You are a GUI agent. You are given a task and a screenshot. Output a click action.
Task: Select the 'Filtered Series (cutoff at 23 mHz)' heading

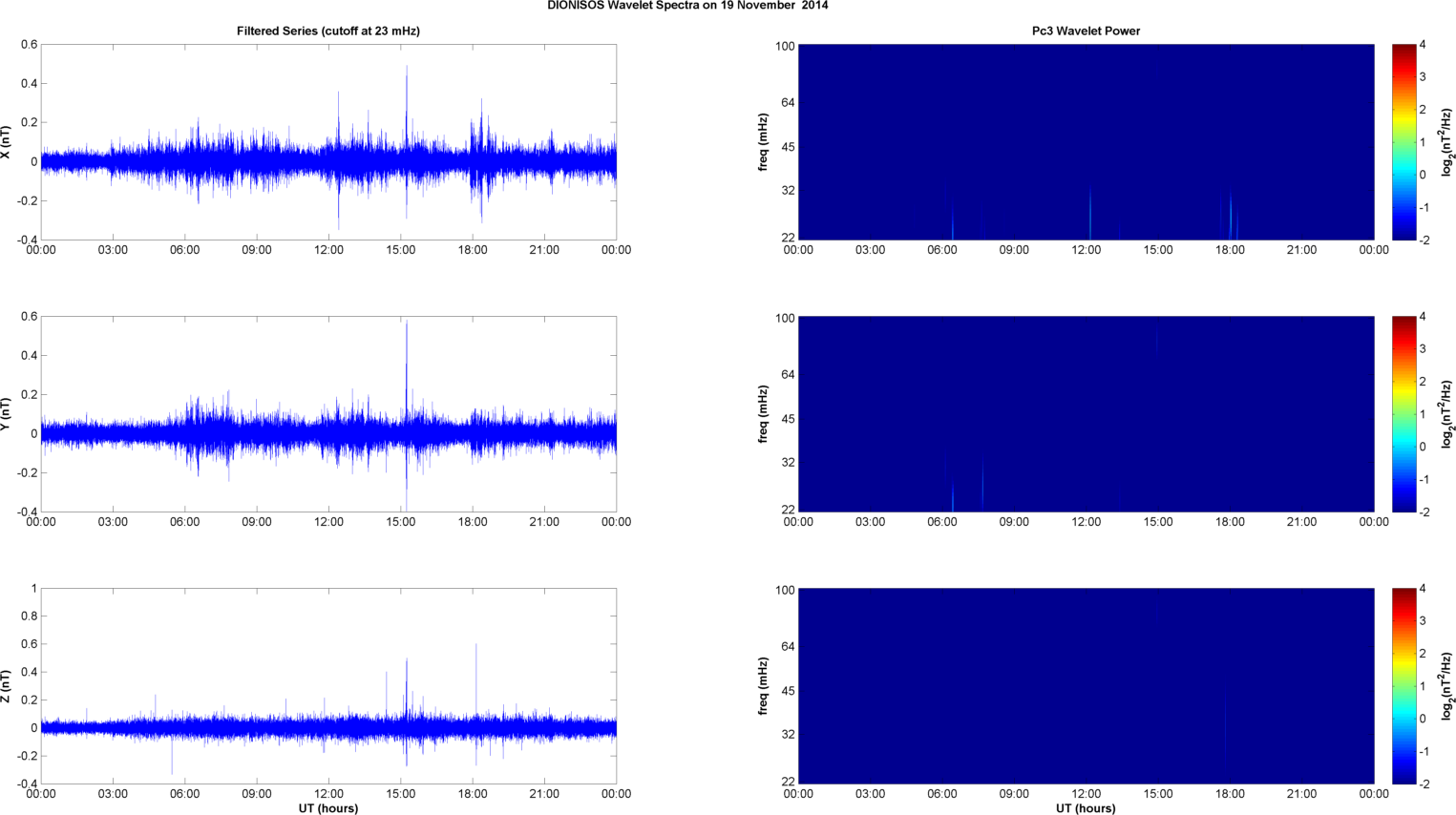click(328, 31)
